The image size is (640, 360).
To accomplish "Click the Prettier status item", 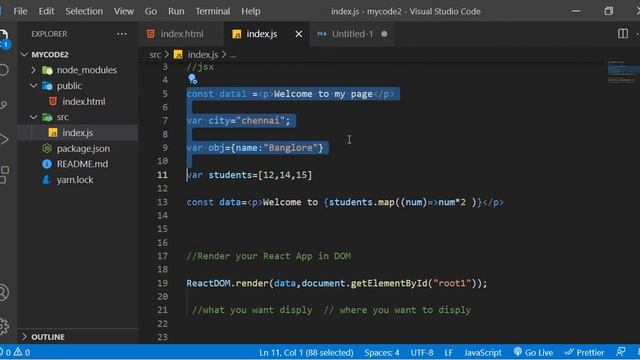I will coord(584,352).
